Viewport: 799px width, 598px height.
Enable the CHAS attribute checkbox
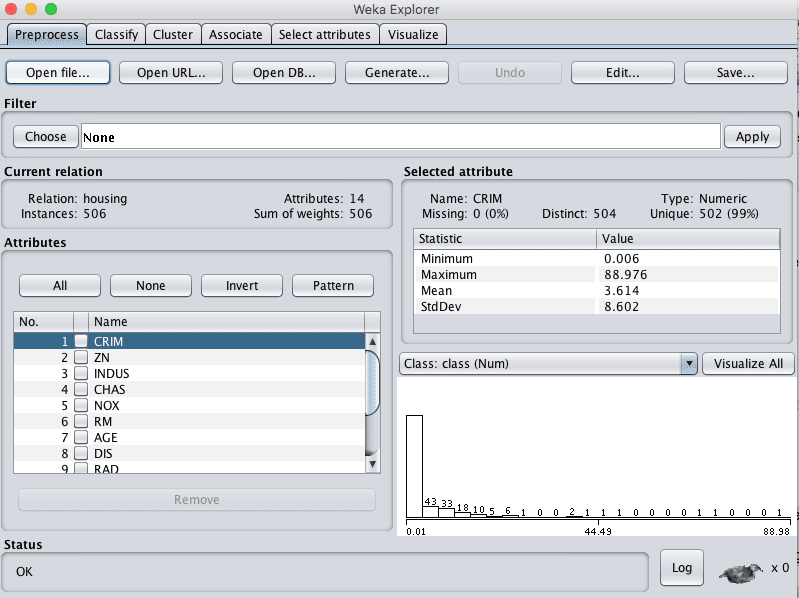[x=81, y=389]
